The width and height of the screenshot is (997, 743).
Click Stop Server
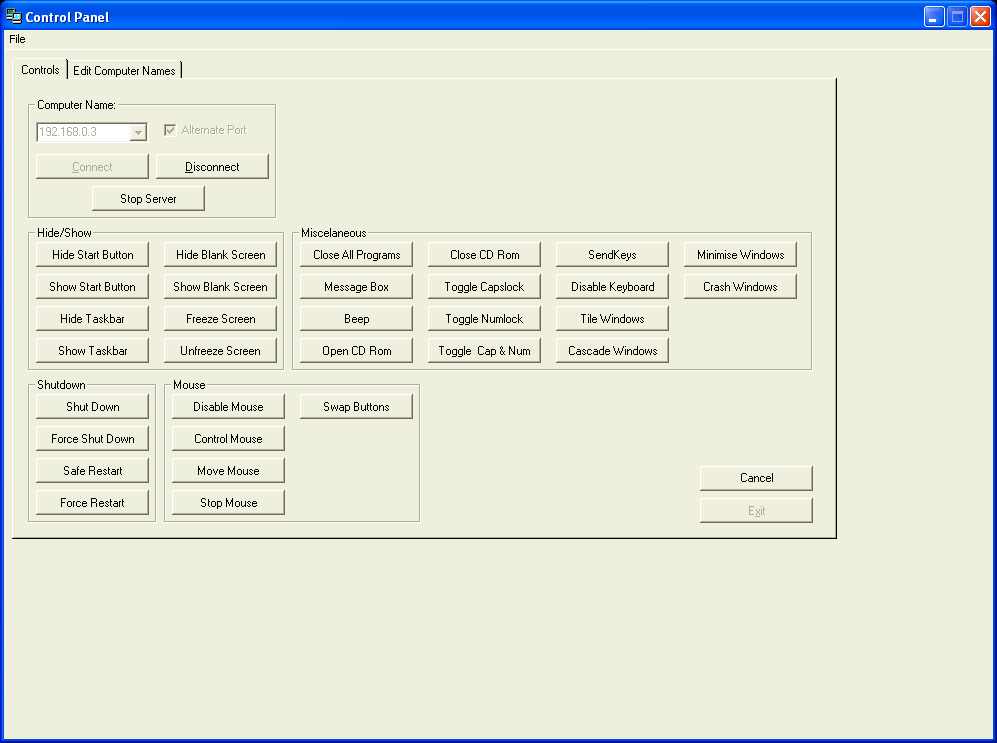(148, 198)
